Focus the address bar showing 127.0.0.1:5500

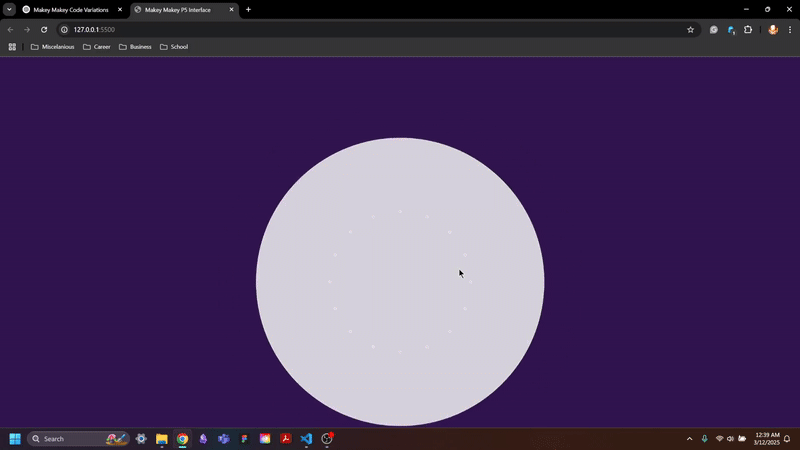(x=378, y=30)
